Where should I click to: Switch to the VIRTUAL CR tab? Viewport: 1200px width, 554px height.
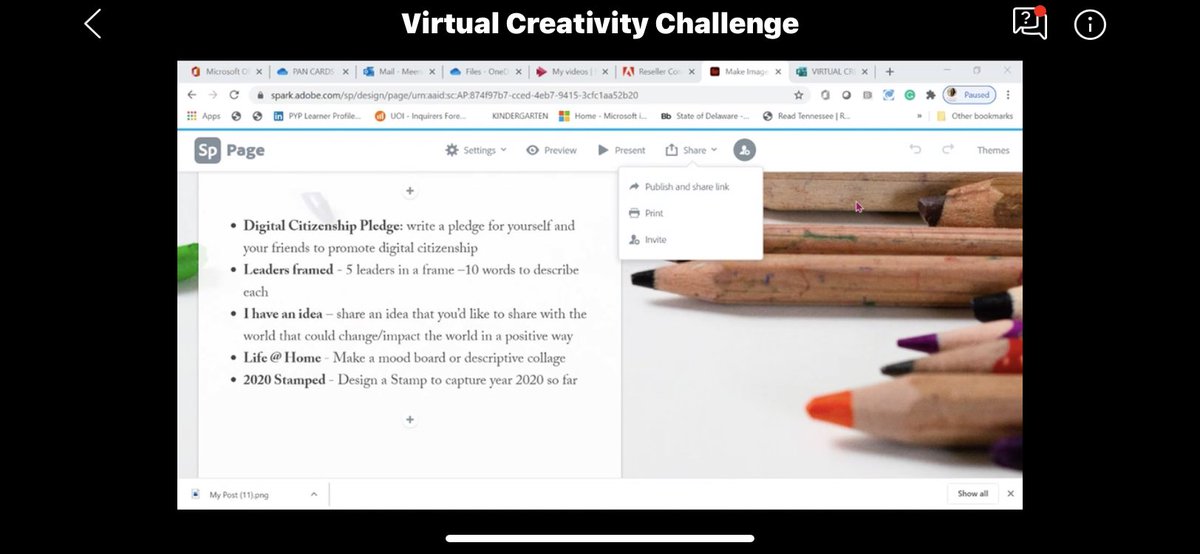pyautogui.click(x=830, y=72)
